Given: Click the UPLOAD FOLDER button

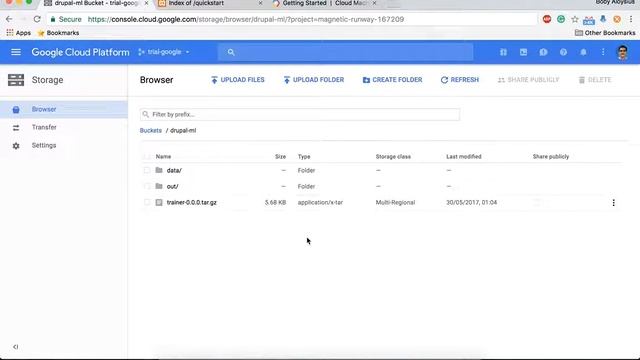Looking at the screenshot, I should pos(313,80).
